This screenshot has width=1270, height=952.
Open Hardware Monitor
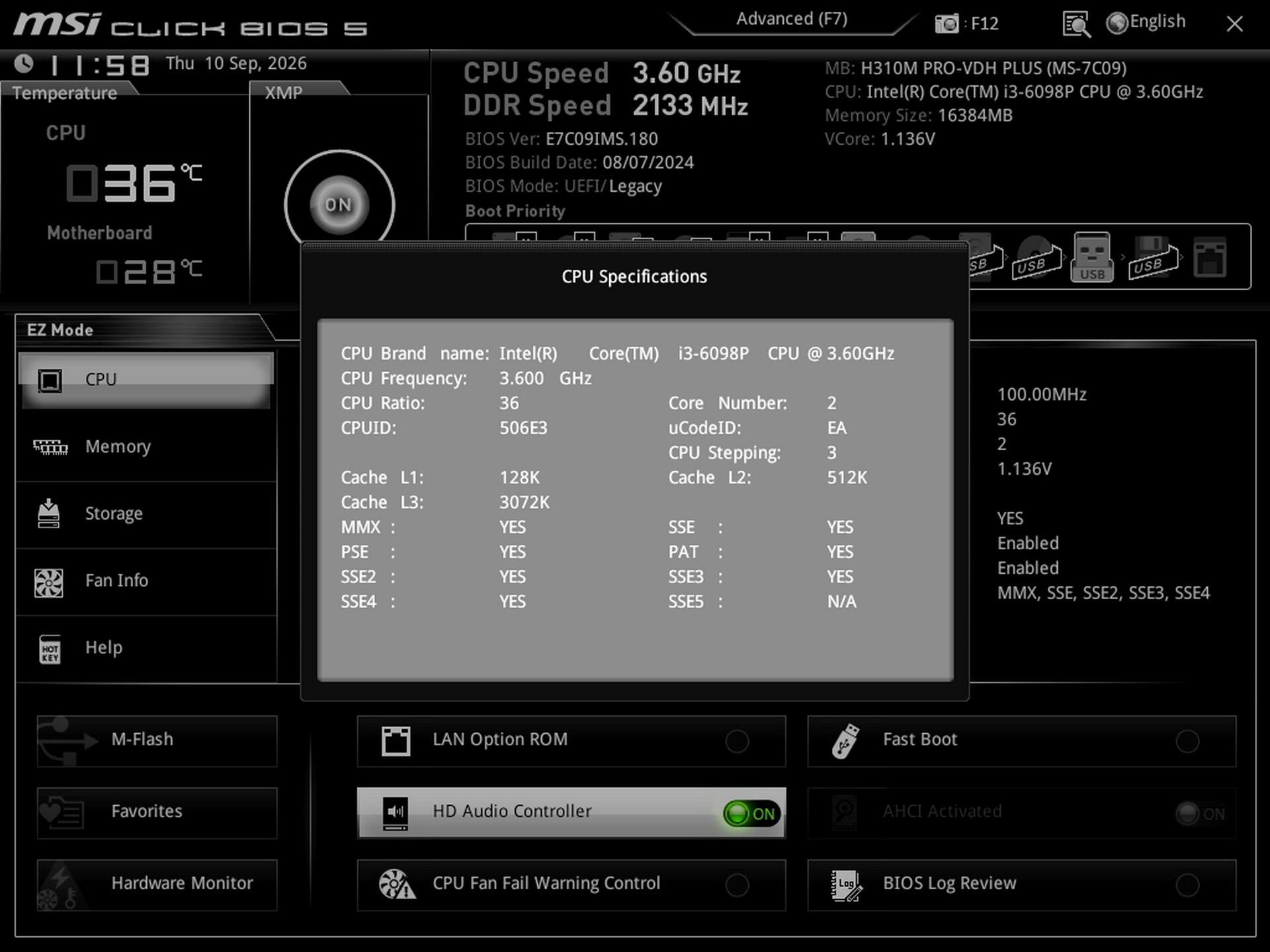tap(157, 885)
